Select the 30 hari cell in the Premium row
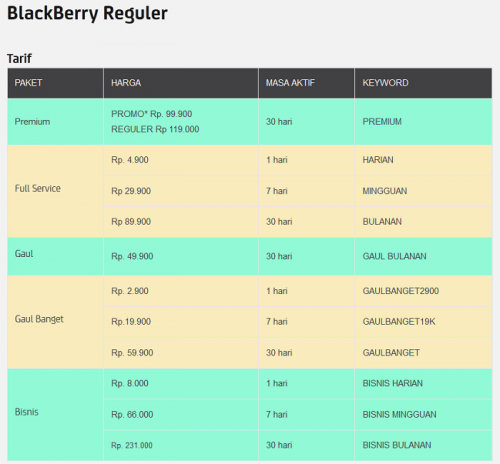This screenshot has height=464, width=500. coord(306,122)
